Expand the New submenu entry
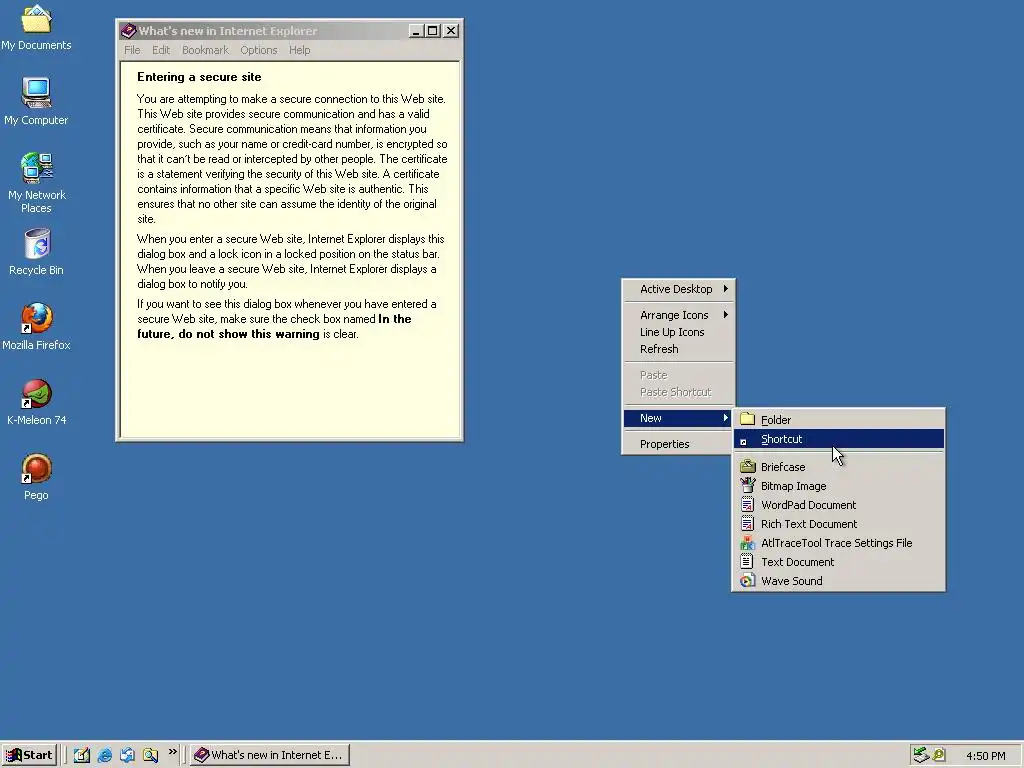 click(x=678, y=418)
